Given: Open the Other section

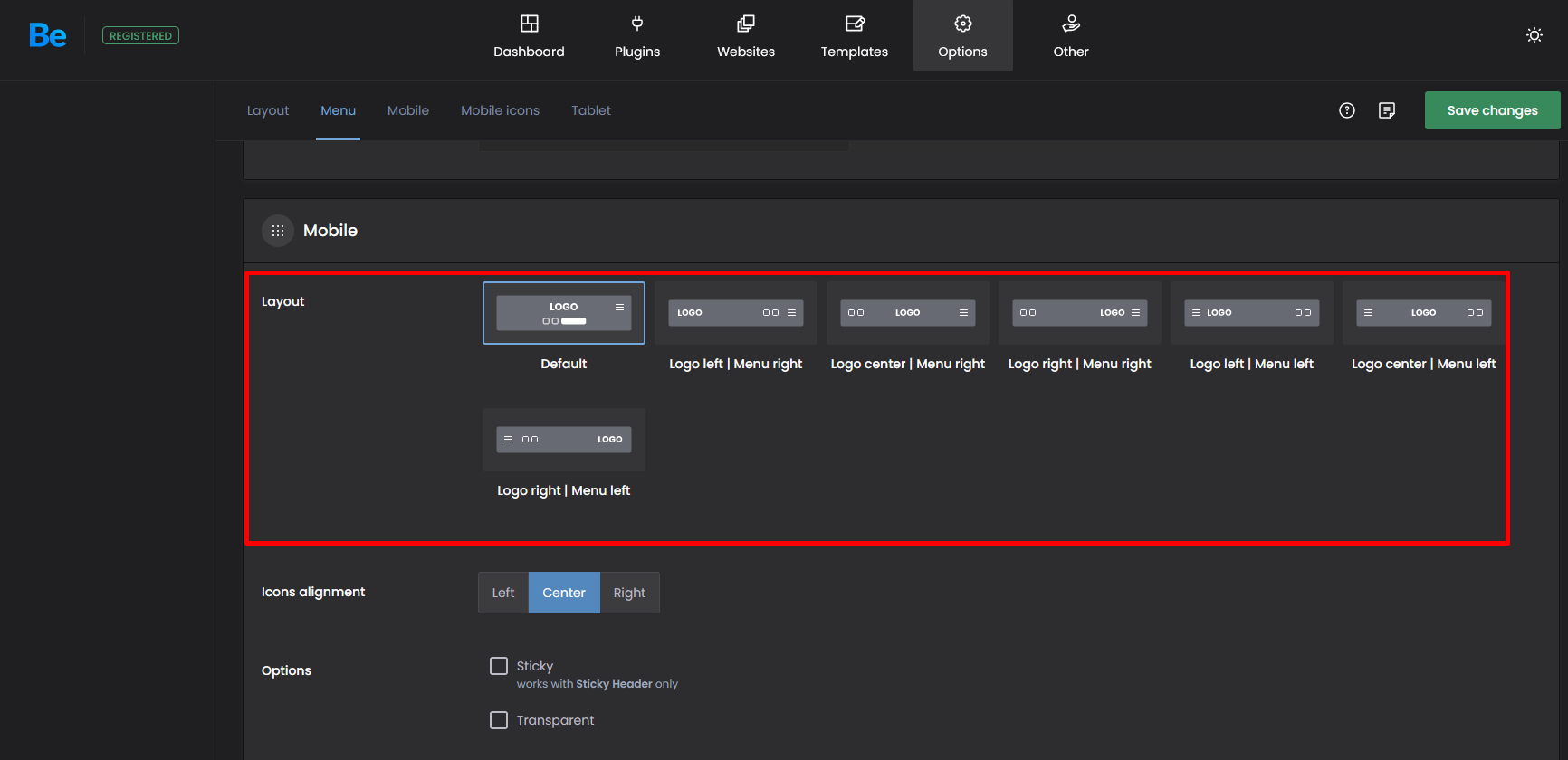Looking at the screenshot, I should [x=1071, y=36].
